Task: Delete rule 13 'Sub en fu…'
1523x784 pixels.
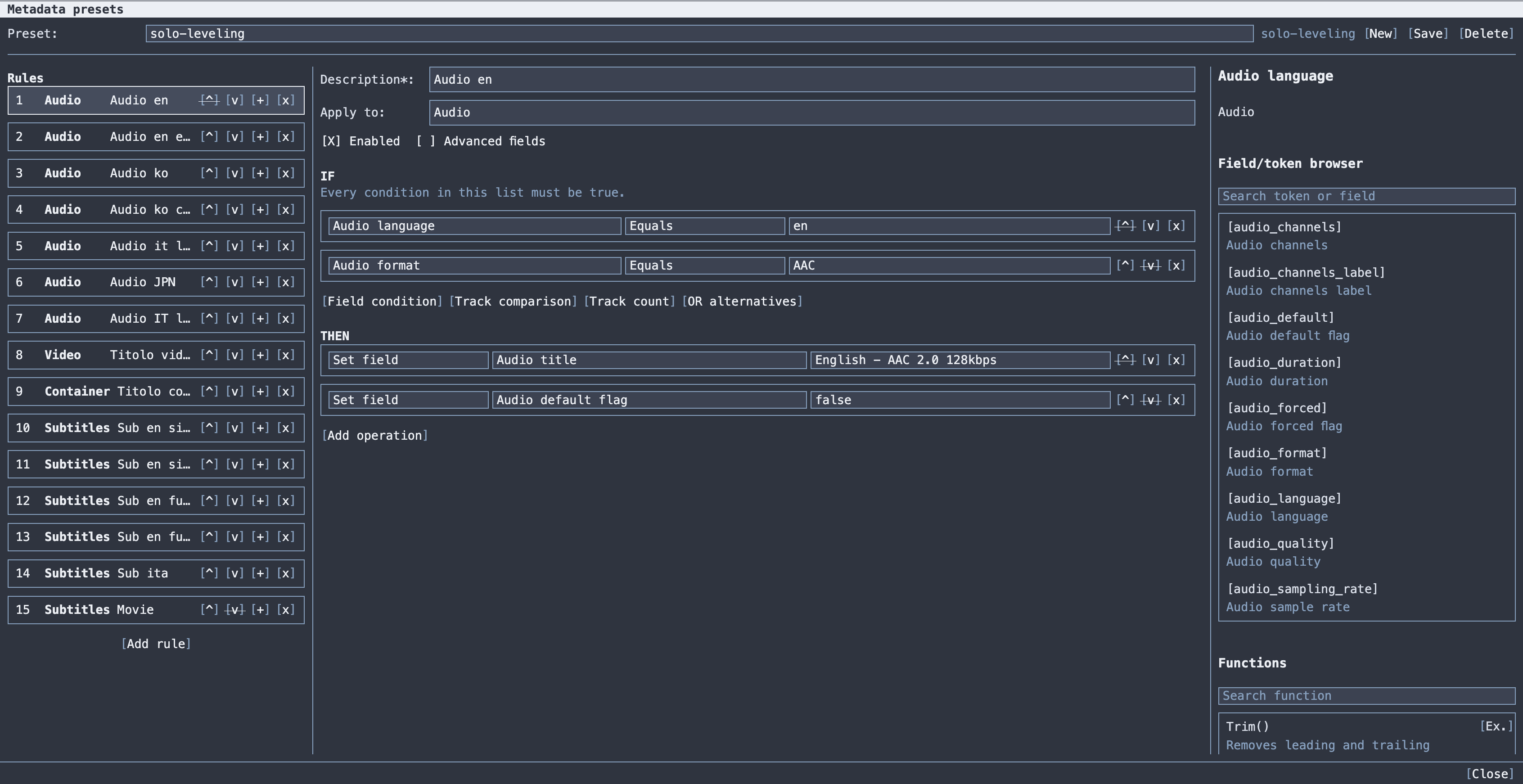Action: 286,537
